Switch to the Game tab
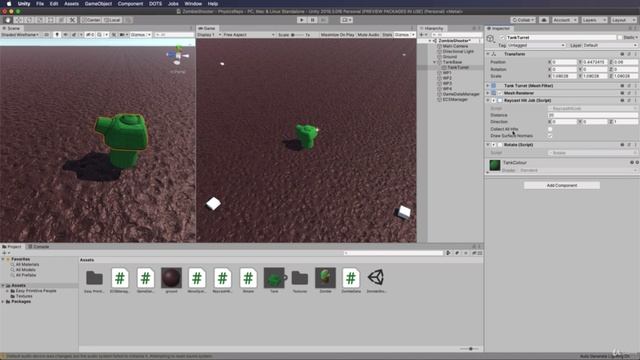The height and width of the screenshot is (360, 640). (208, 29)
